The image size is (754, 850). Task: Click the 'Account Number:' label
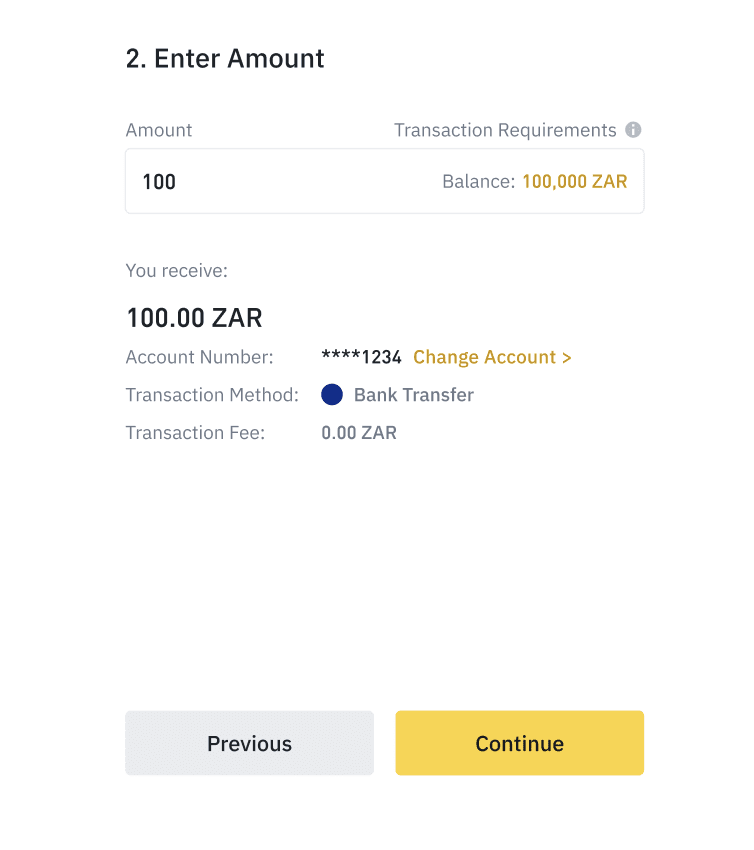[199, 357]
